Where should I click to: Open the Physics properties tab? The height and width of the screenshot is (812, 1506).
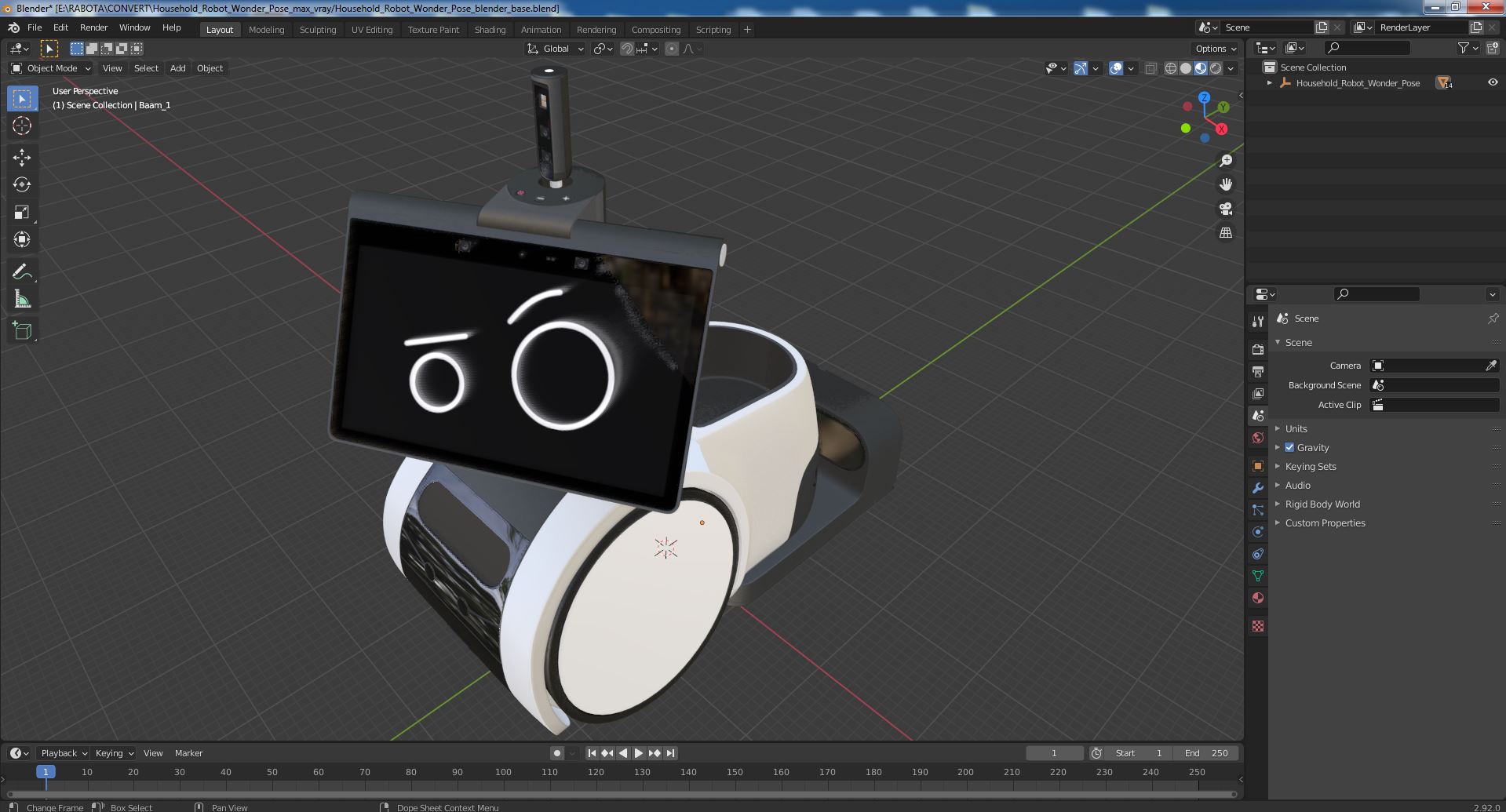[x=1258, y=532]
